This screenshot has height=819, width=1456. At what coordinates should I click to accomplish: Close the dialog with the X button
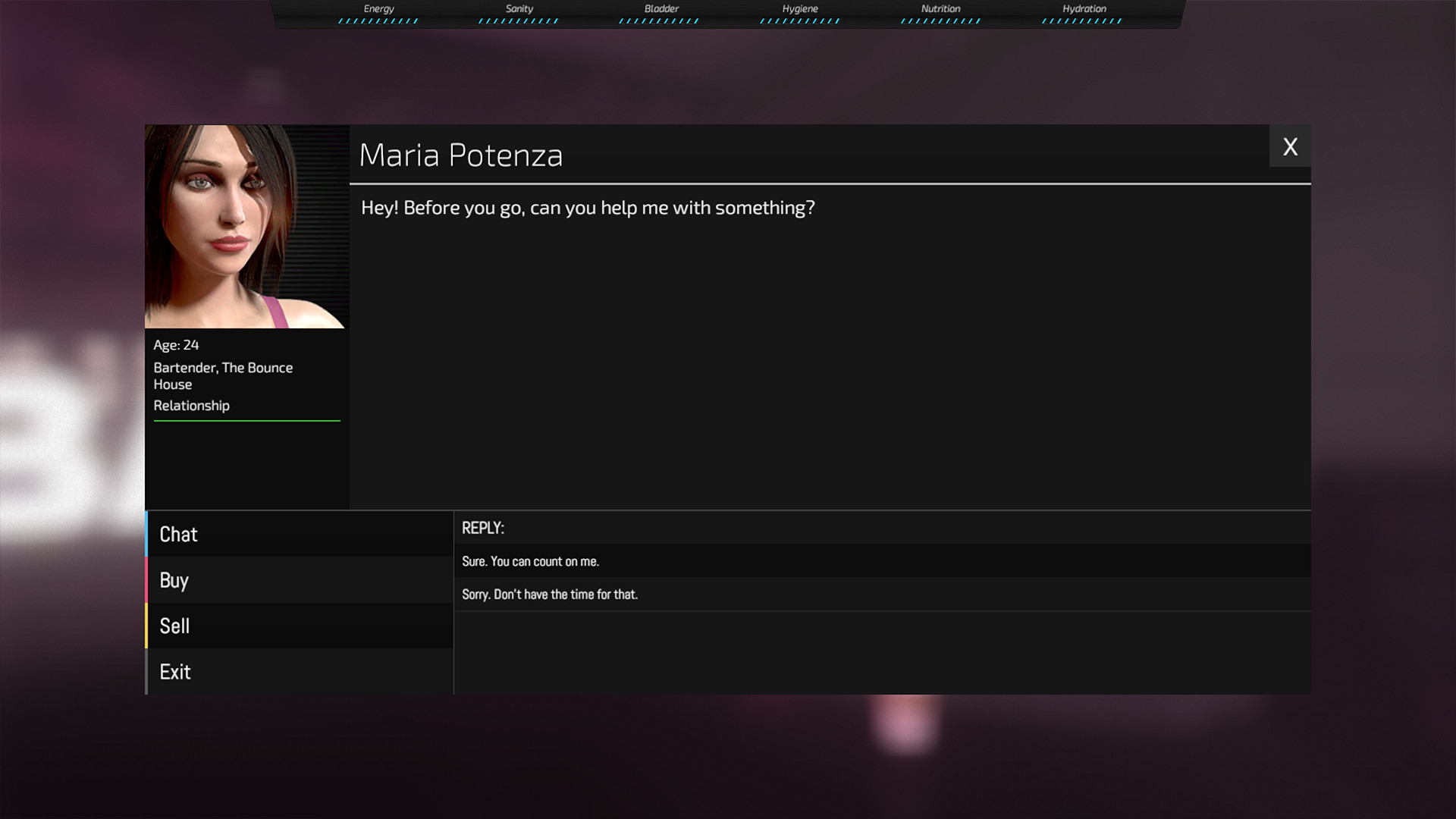1289,146
